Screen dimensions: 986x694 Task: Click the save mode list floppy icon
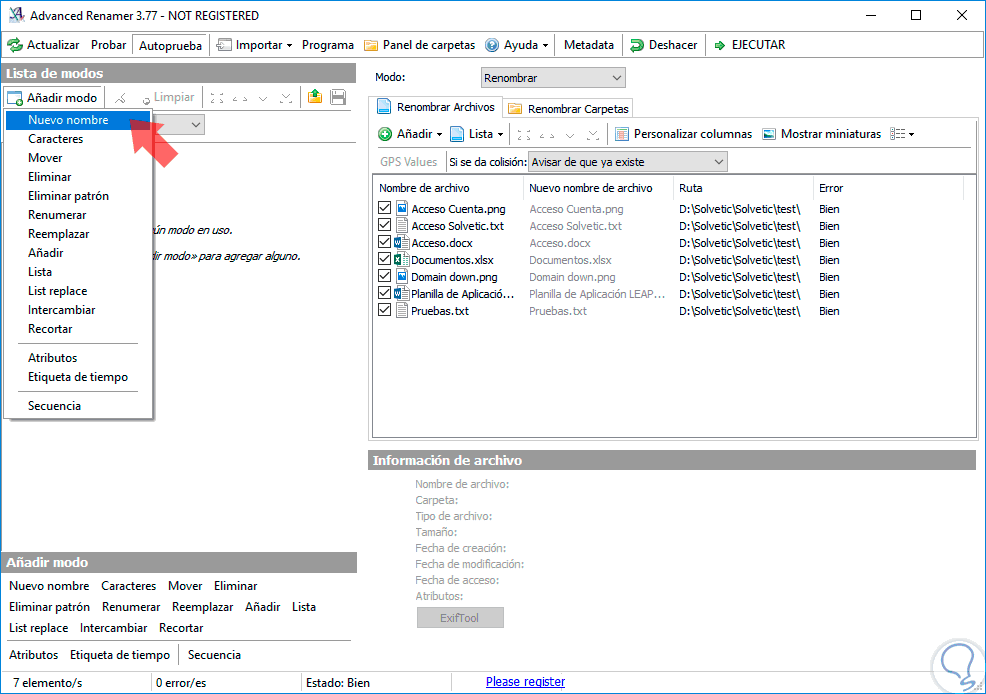(338, 97)
